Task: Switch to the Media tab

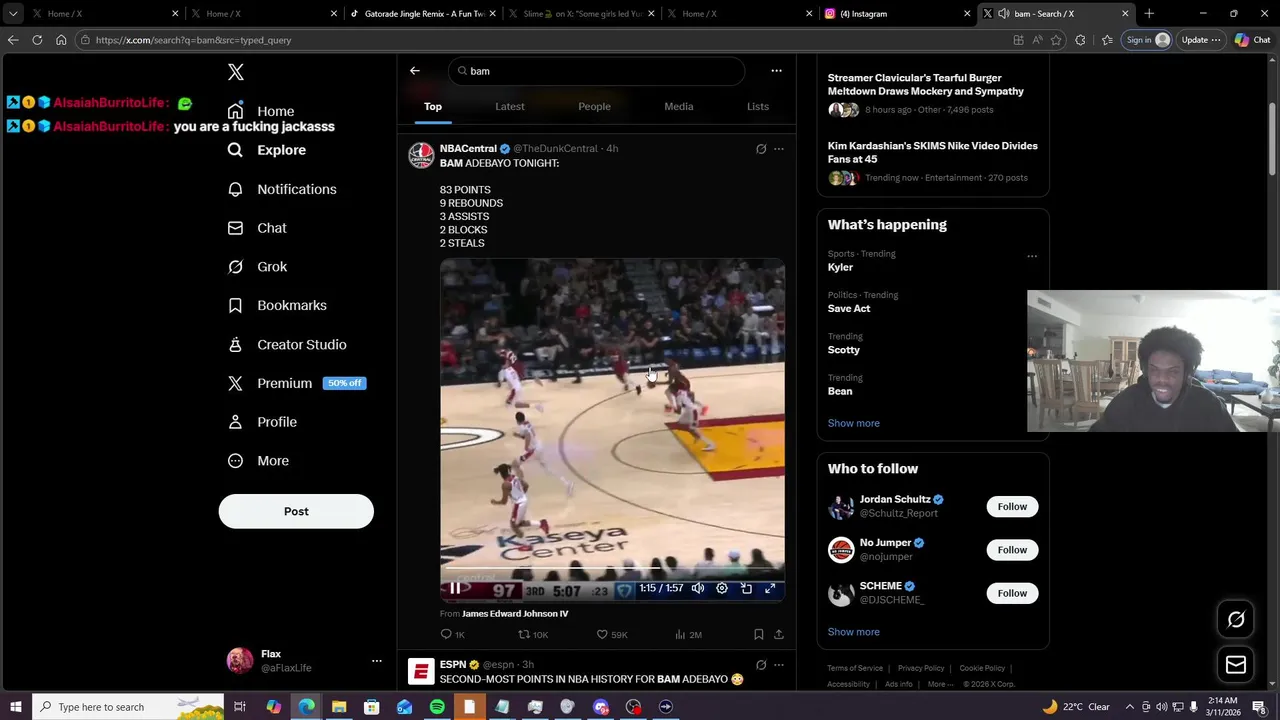Action: [679, 106]
